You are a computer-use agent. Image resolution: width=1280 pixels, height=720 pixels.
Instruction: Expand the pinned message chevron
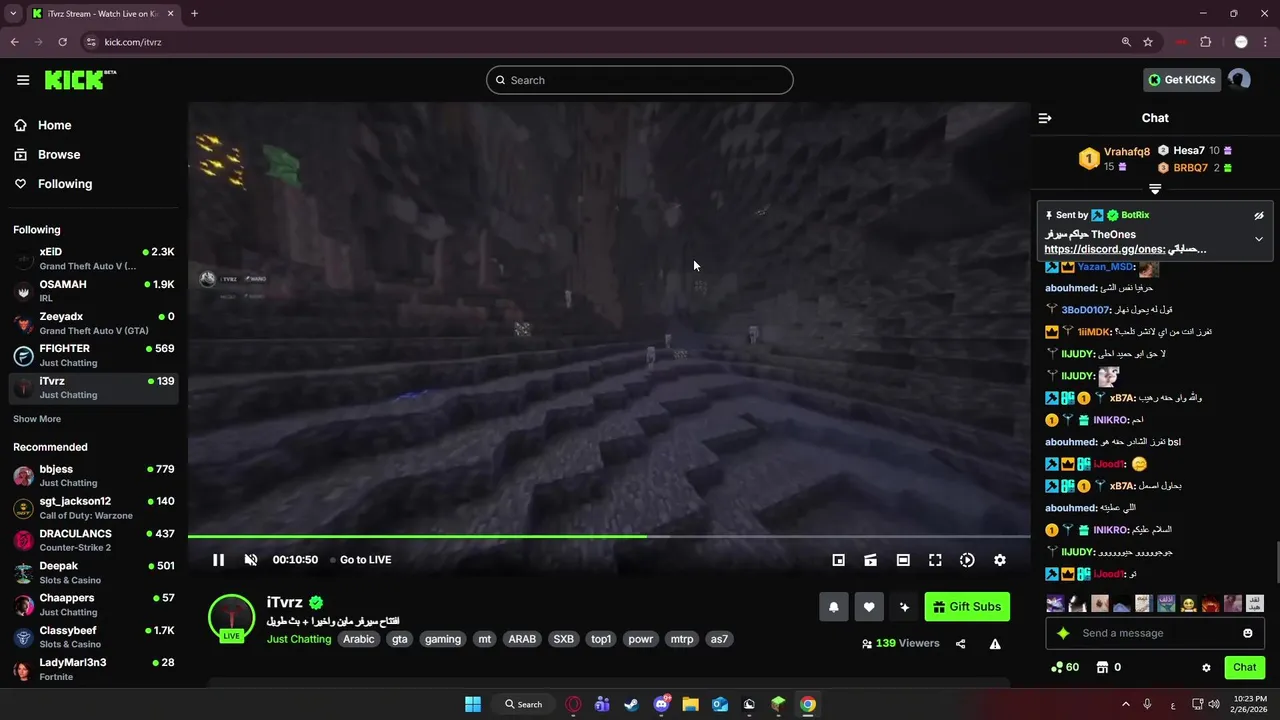pyautogui.click(x=1259, y=239)
